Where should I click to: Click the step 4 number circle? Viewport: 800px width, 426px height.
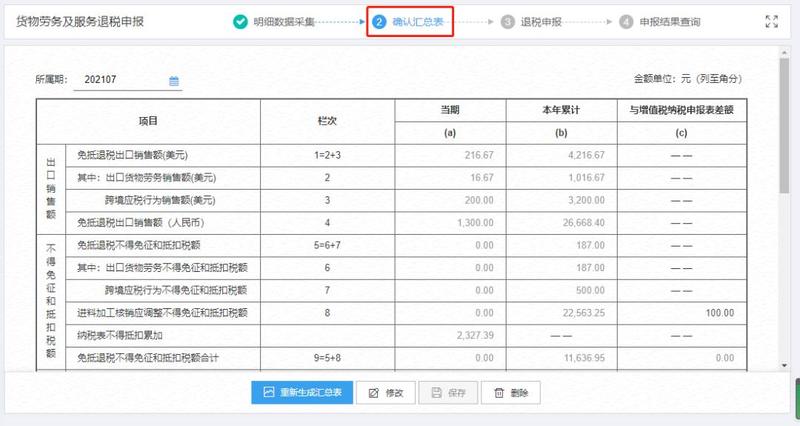click(626, 21)
